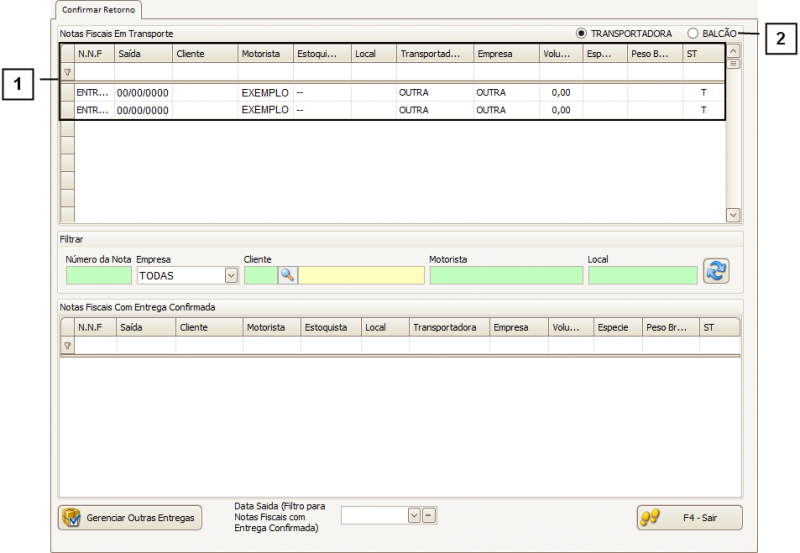Sort upper grid by Motorista column header
The height and width of the screenshot is (553, 800).
click(x=265, y=53)
